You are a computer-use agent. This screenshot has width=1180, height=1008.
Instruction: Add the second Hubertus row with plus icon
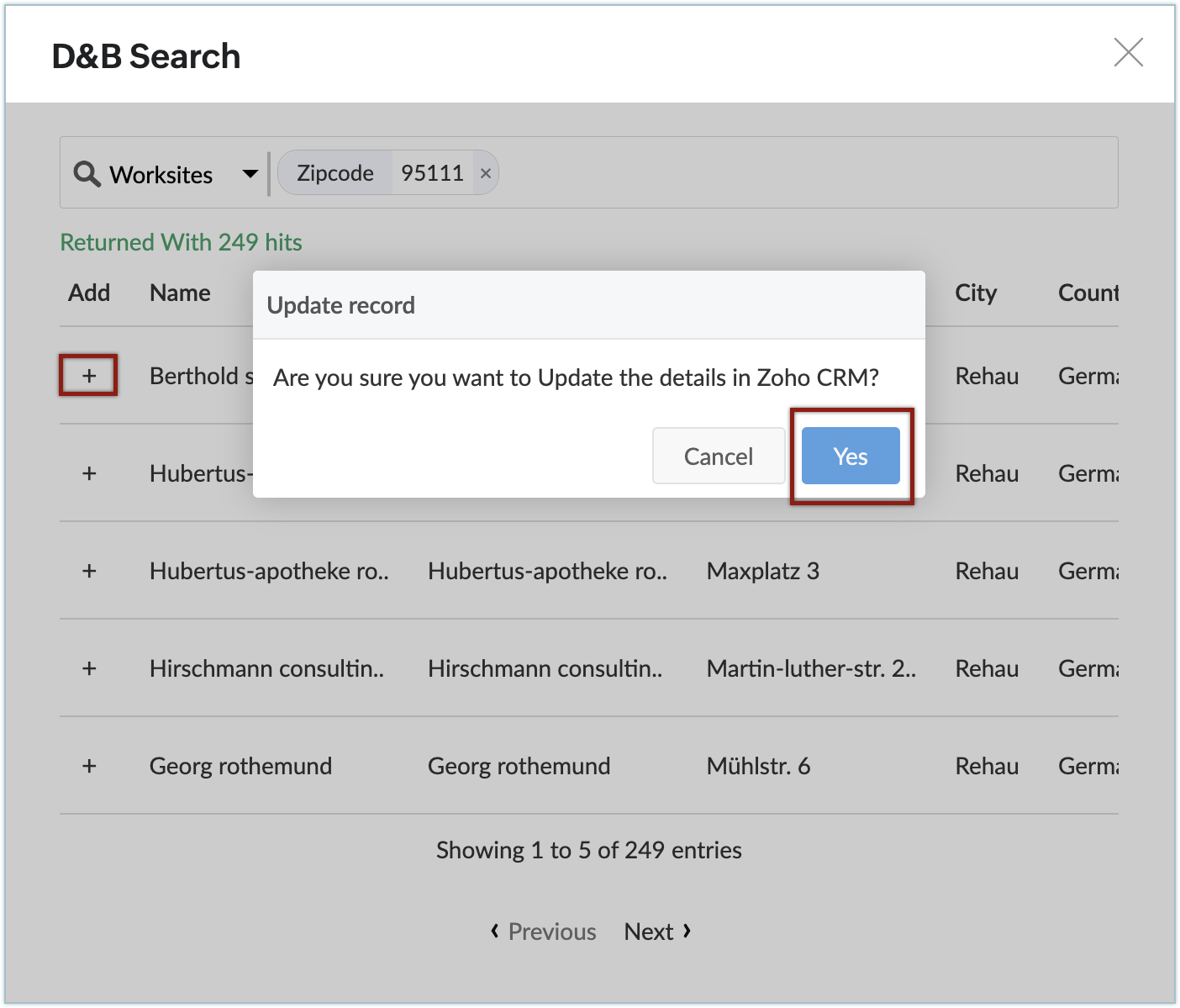point(89,473)
